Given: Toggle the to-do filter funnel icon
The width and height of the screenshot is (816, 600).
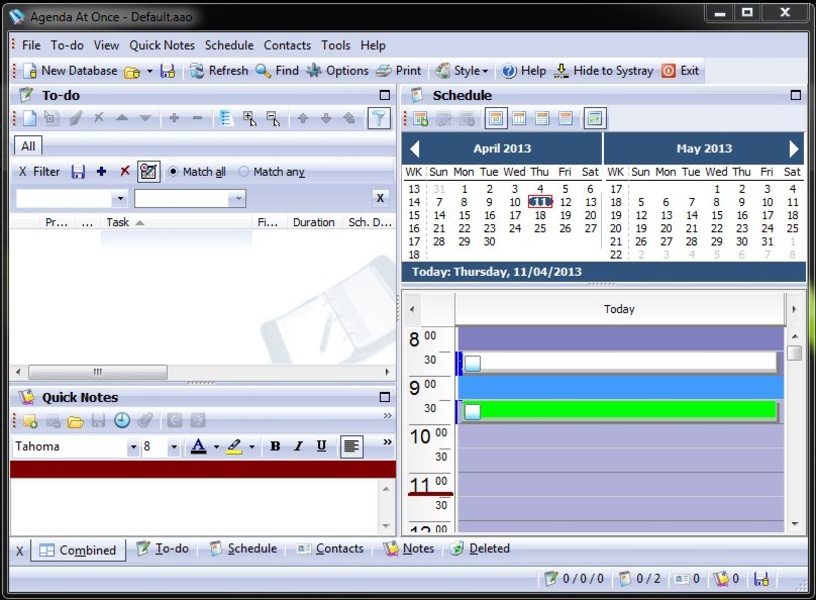Looking at the screenshot, I should point(379,118).
